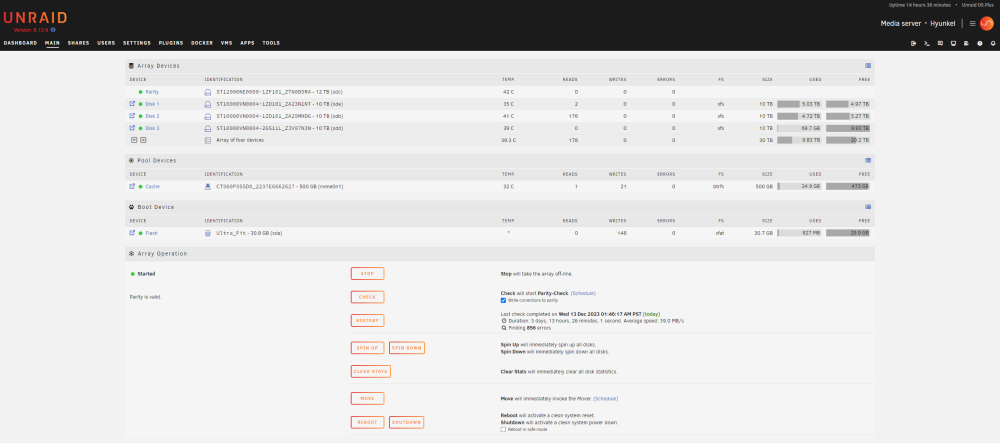
Task: Click the version info icon under UNRAID logo
Action: tap(53, 30)
